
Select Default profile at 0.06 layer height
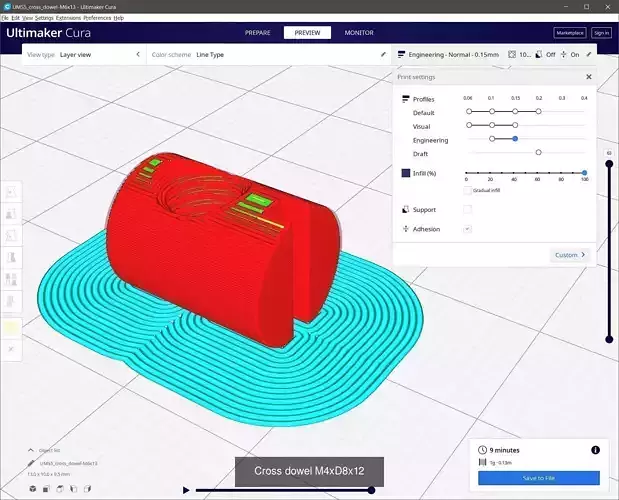(x=469, y=111)
